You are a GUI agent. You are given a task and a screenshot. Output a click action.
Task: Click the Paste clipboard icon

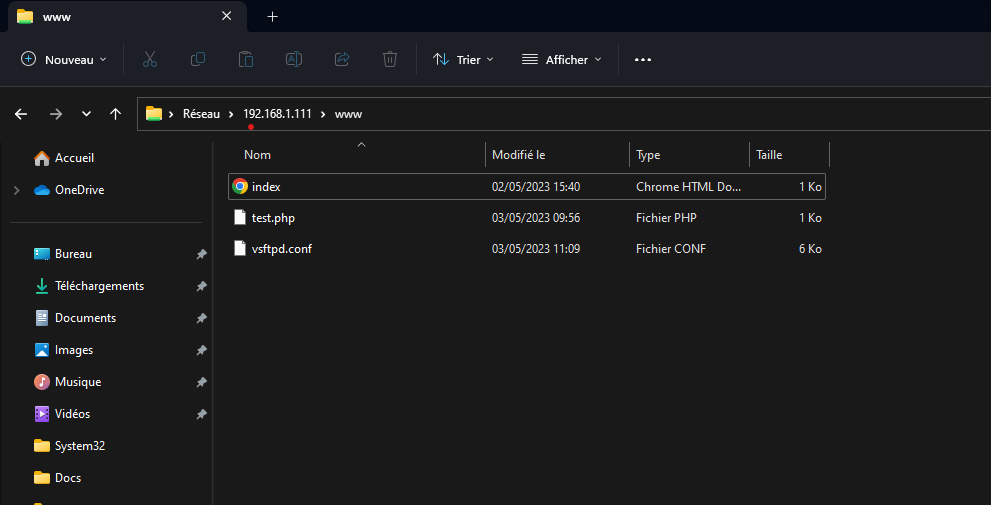(246, 59)
